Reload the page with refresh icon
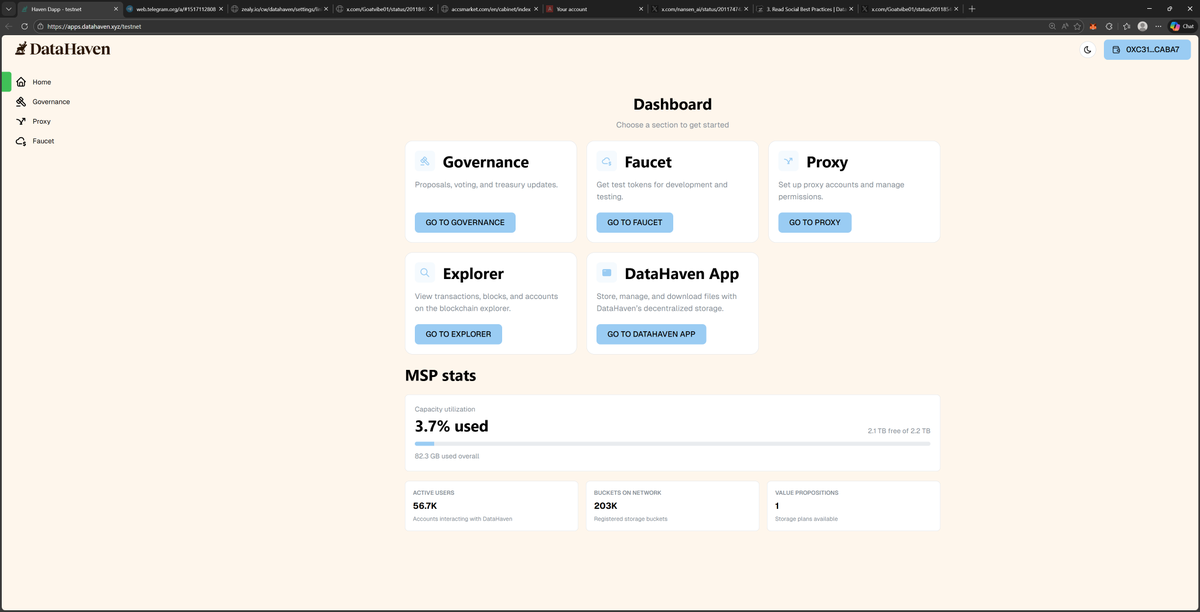1200x612 pixels. pos(25,26)
